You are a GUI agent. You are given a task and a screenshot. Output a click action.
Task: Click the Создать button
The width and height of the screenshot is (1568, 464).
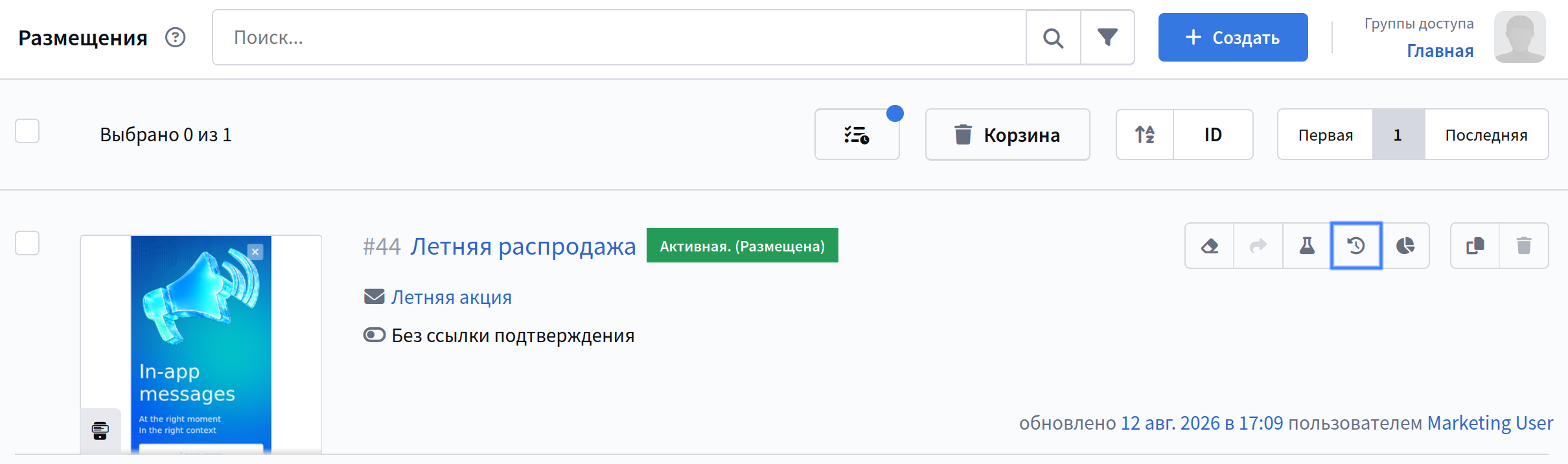pos(1233,38)
